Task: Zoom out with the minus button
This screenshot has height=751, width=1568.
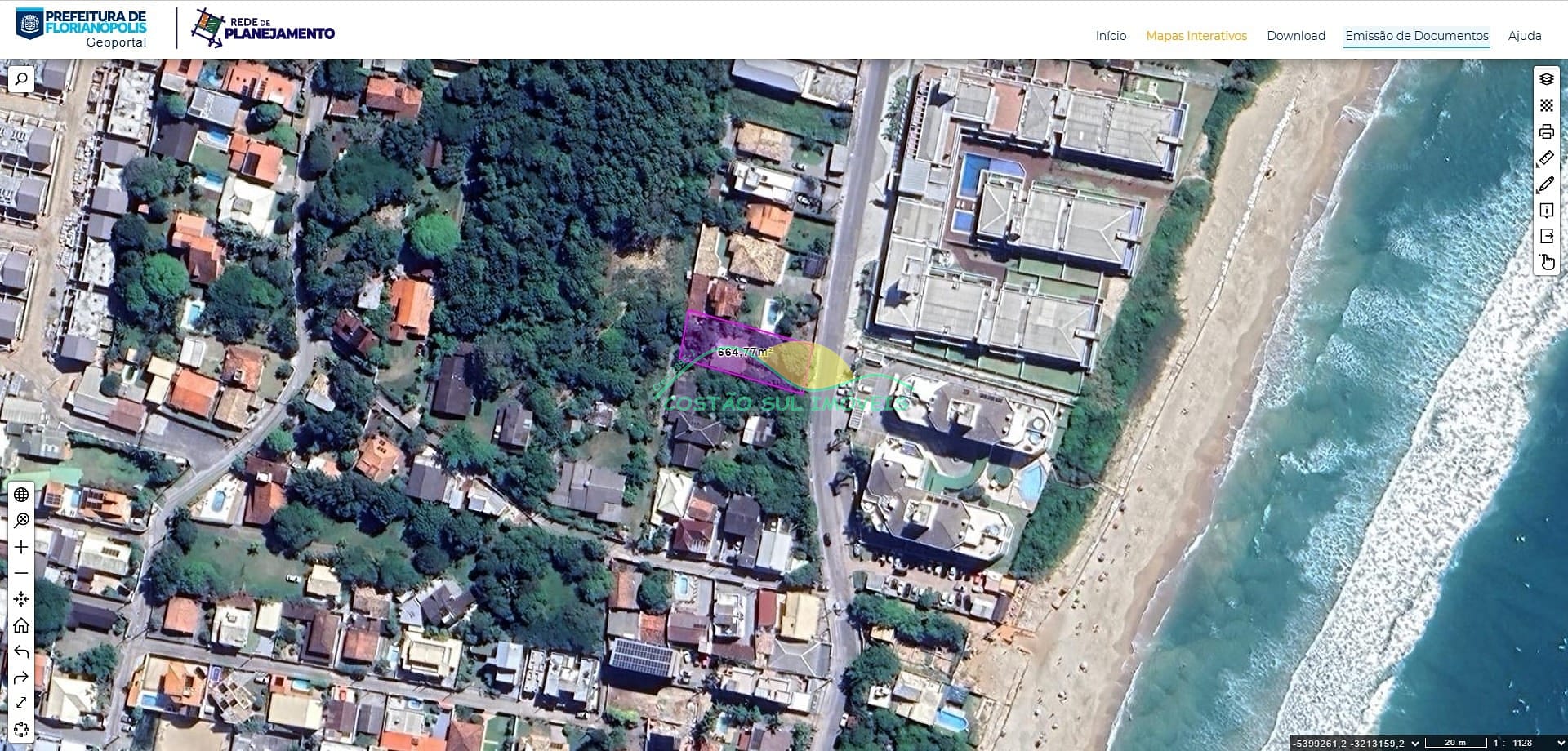Action: [21, 573]
